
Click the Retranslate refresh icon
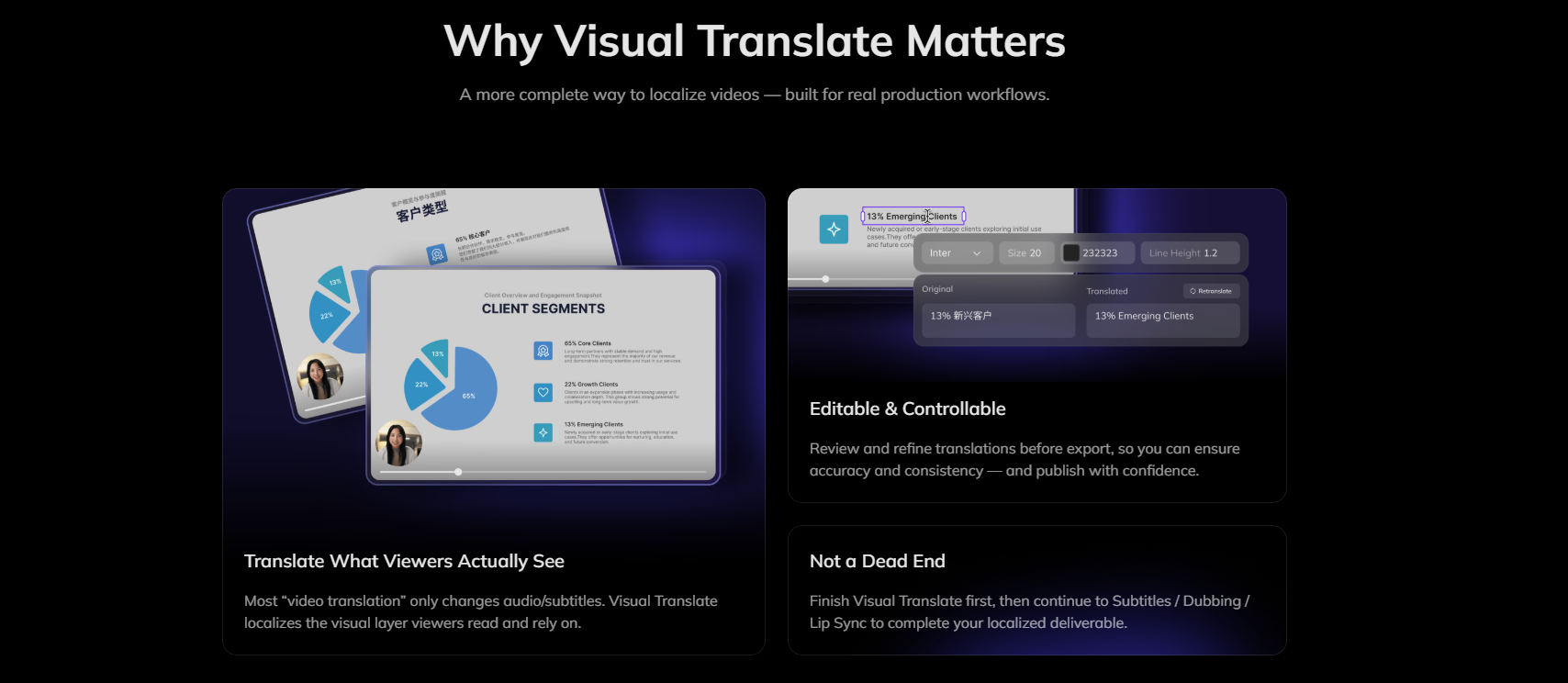pyautogui.click(x=1193, y=291)
